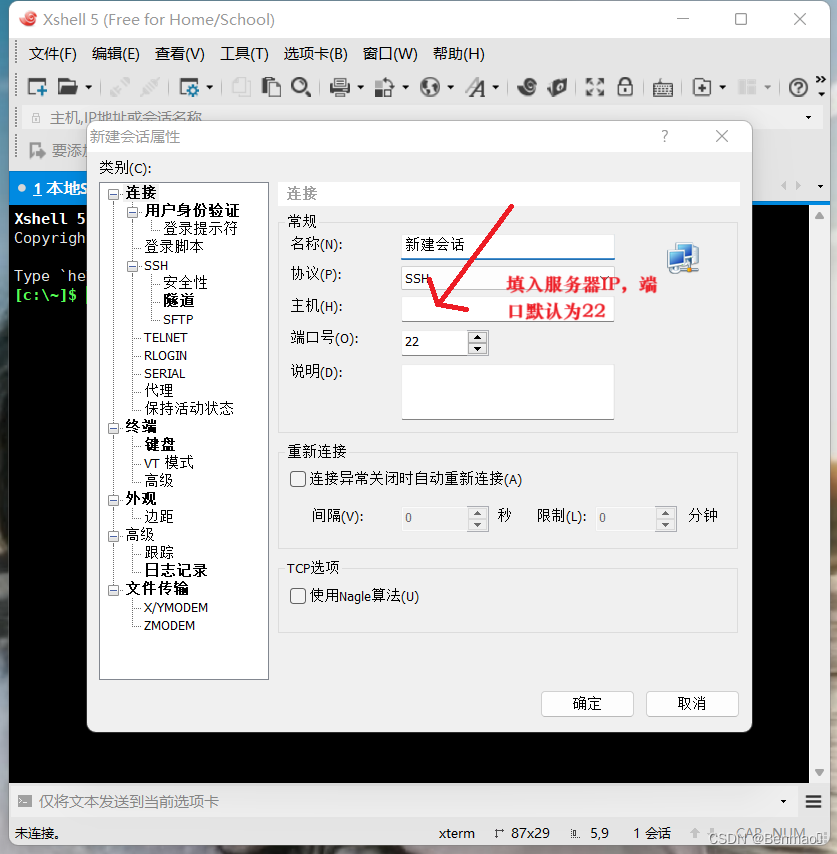Collapse the 用户身份验证 tree node
Screen dimensions: 837x854
click(132, 212)
